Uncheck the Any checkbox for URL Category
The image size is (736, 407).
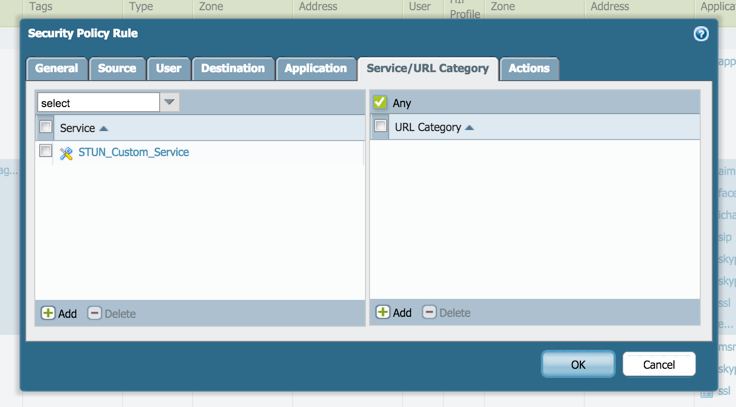tap(380, 102)
